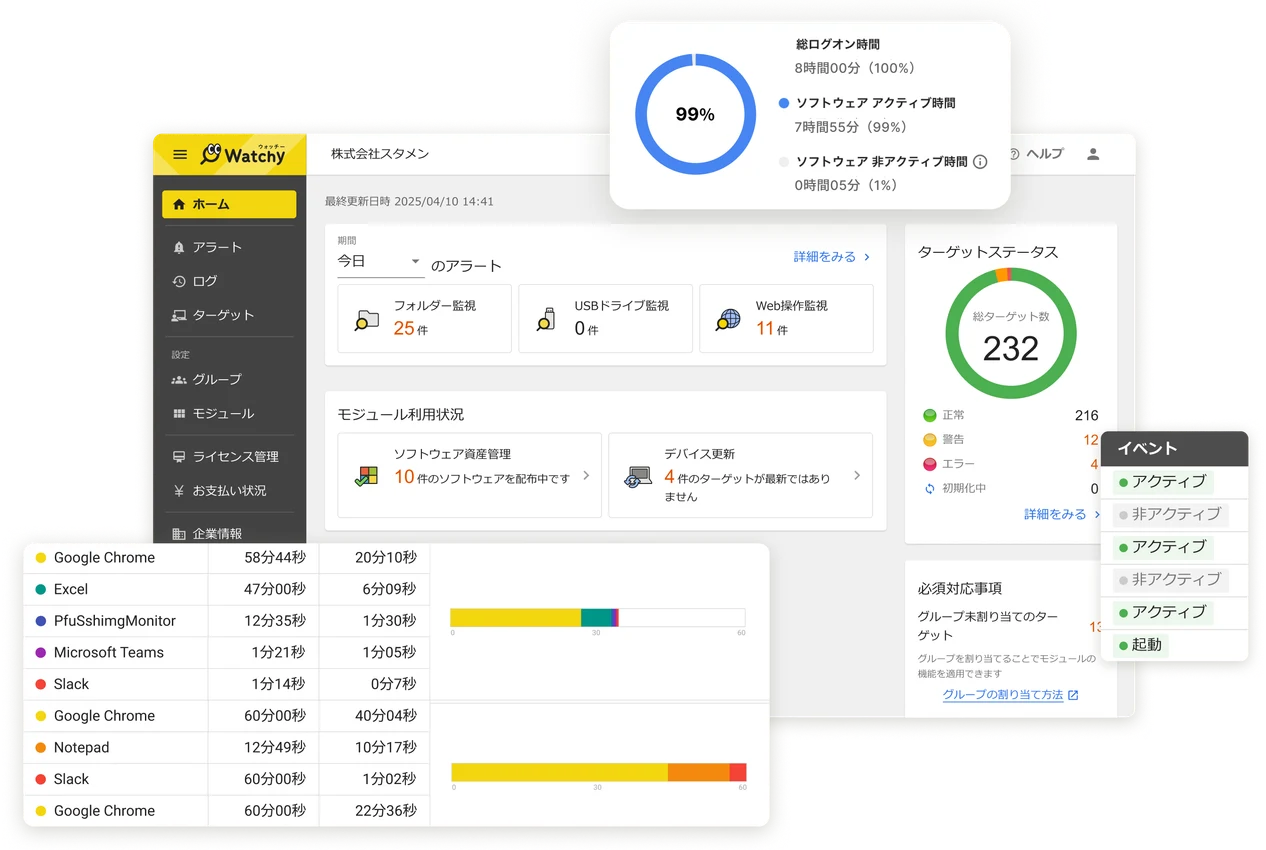1266x850 pixels.
Task: Click the first 非アクティブ event badge
Action: 1170,514
